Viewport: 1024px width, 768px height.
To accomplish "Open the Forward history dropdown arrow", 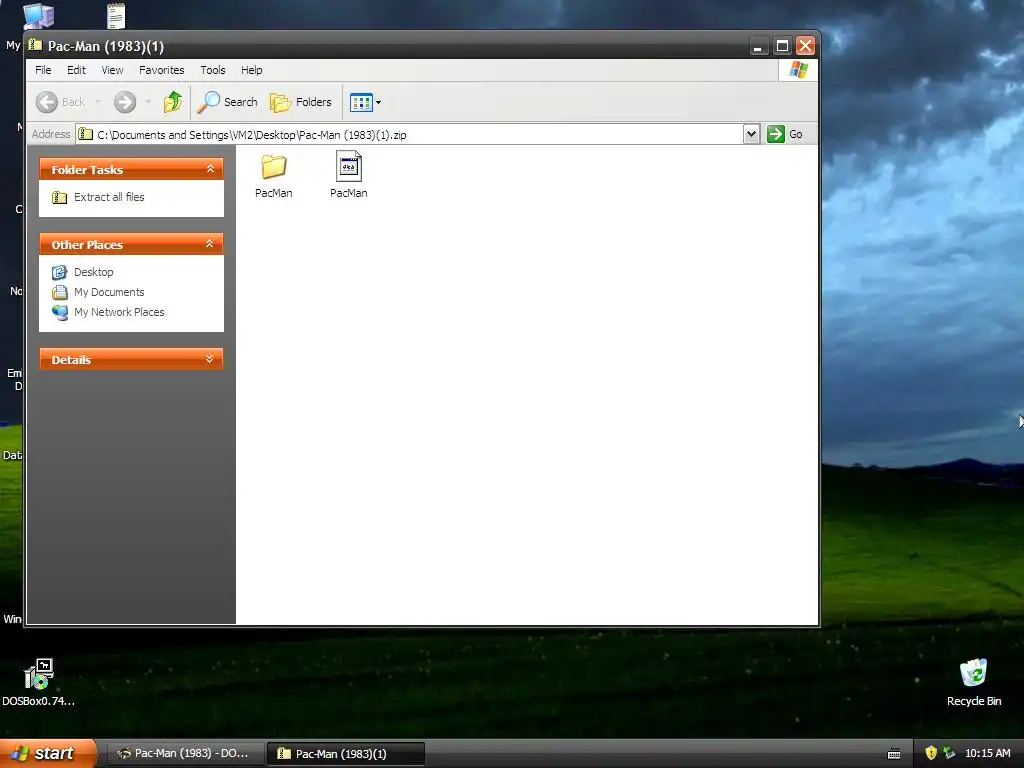I will point(148,102).
